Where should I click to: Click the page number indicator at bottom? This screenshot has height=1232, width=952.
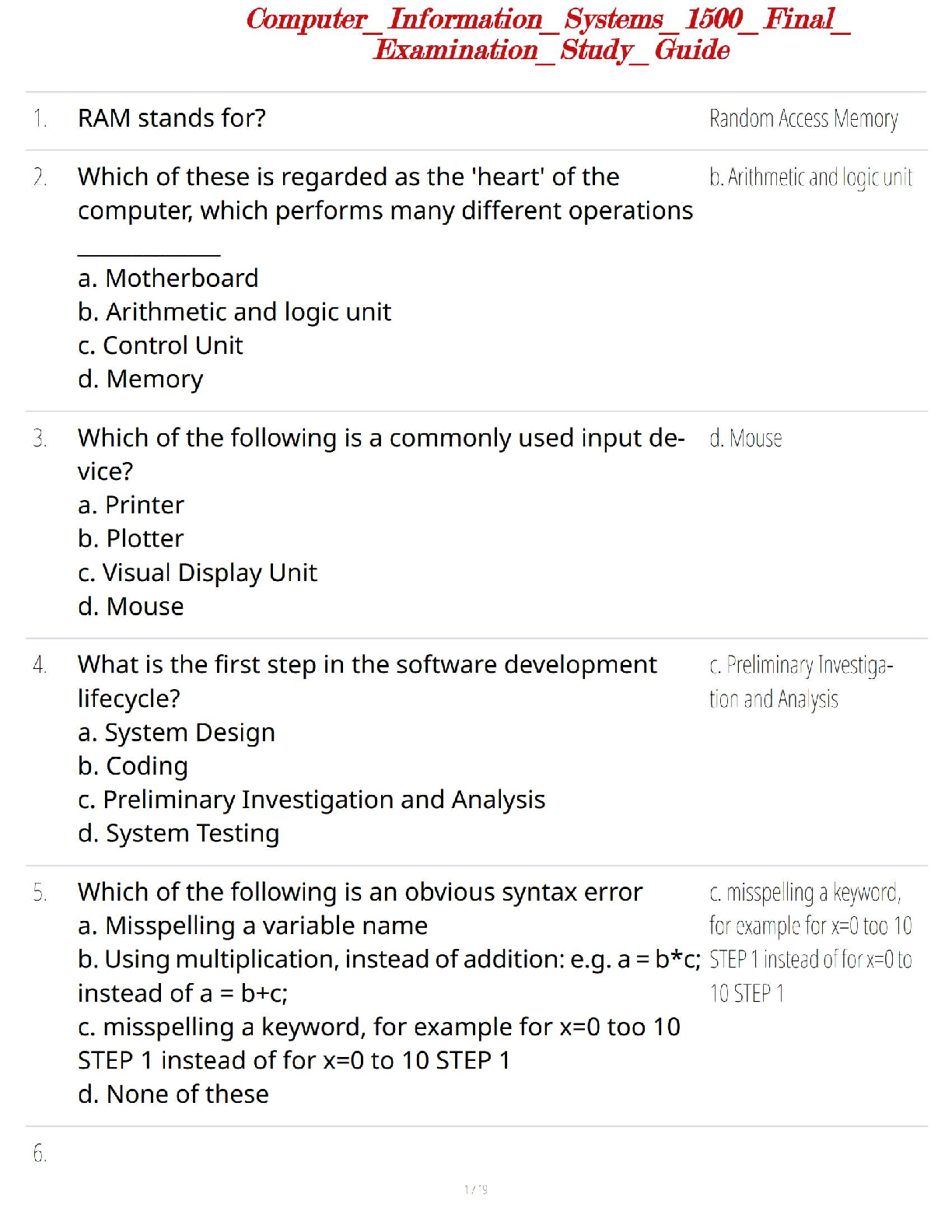[475, 1189]
